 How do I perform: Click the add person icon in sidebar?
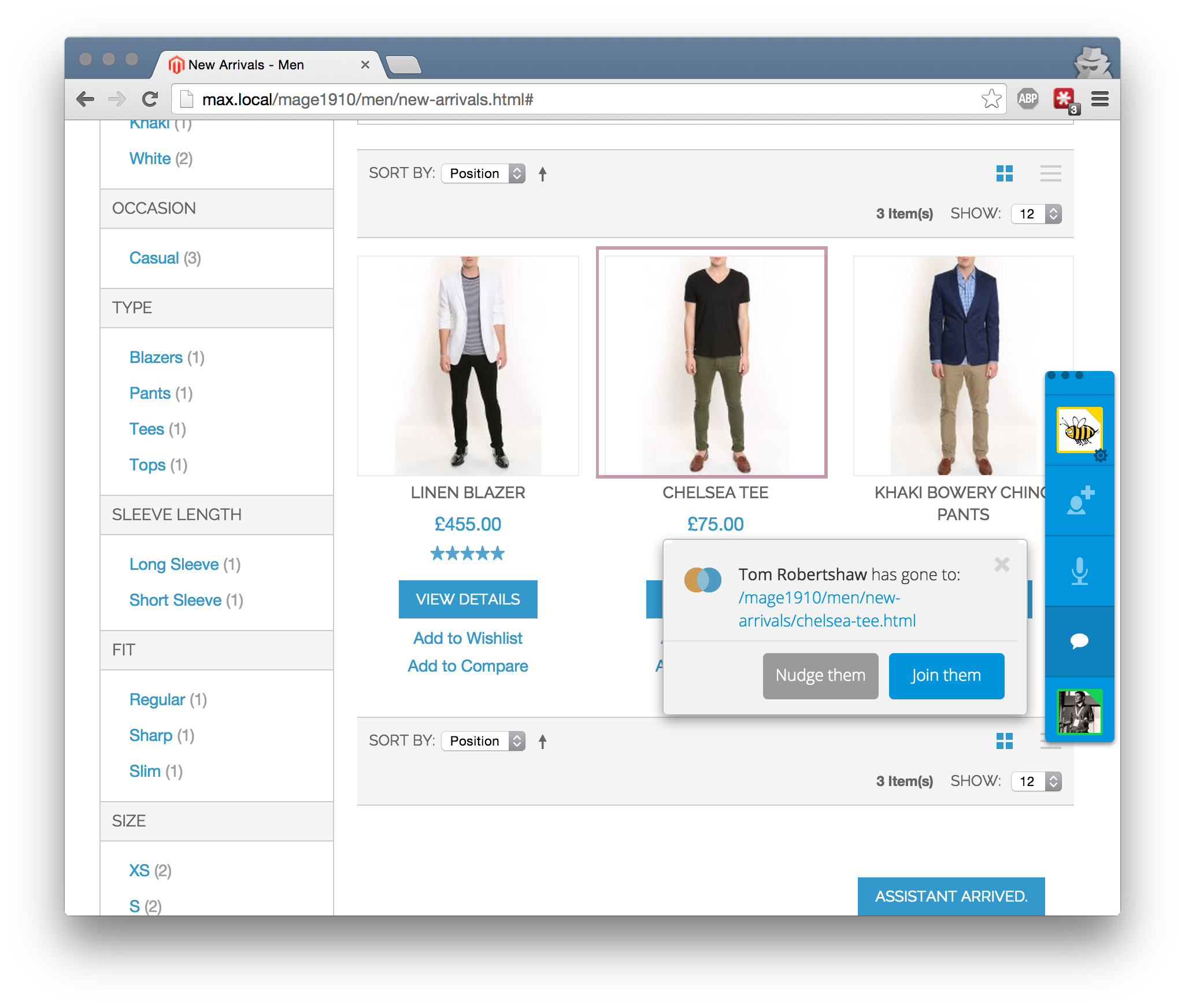(x=1079, y=501)
